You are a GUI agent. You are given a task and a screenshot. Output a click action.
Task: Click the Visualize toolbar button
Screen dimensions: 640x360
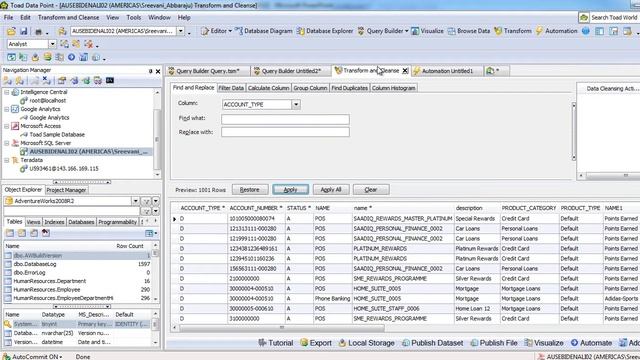pyautogui.click(x=427, y=31)
